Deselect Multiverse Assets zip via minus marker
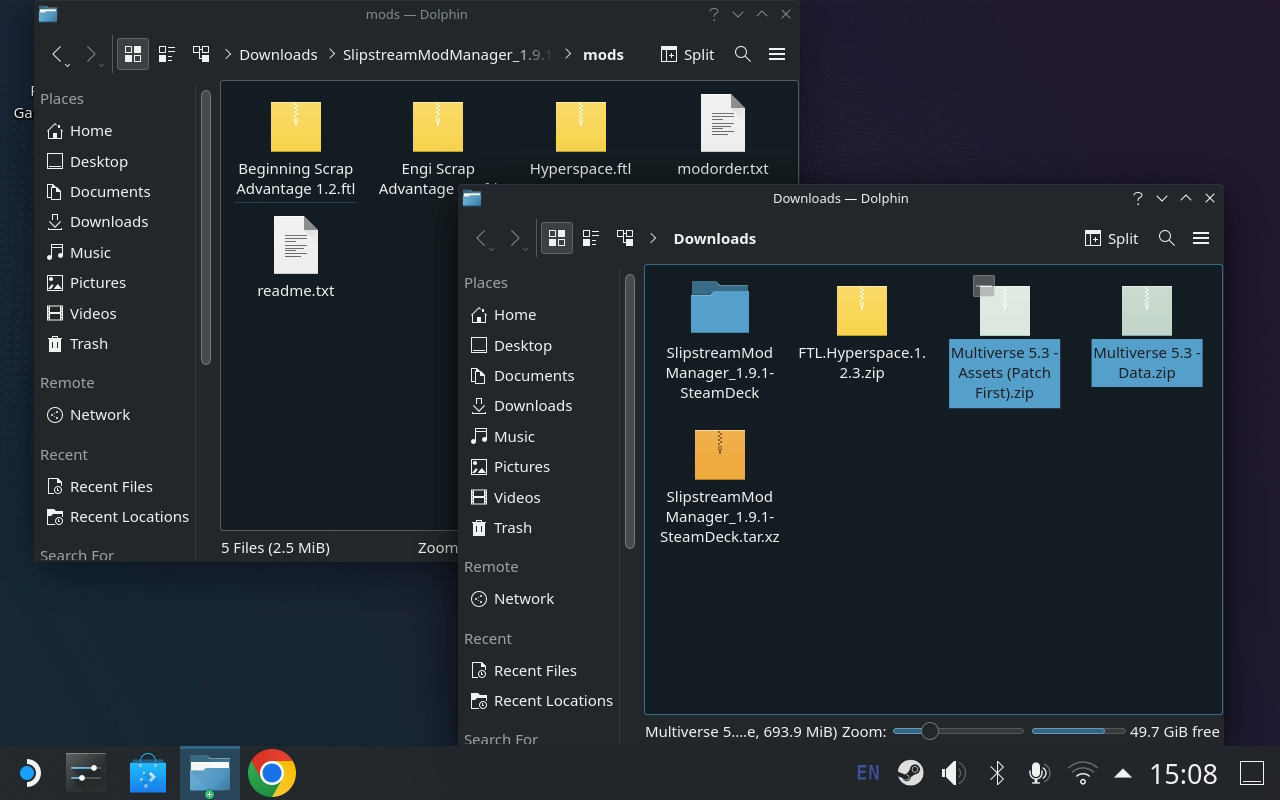Viewport: 1280px width, 800px height. pyautogui.click(x=984, y=287)
